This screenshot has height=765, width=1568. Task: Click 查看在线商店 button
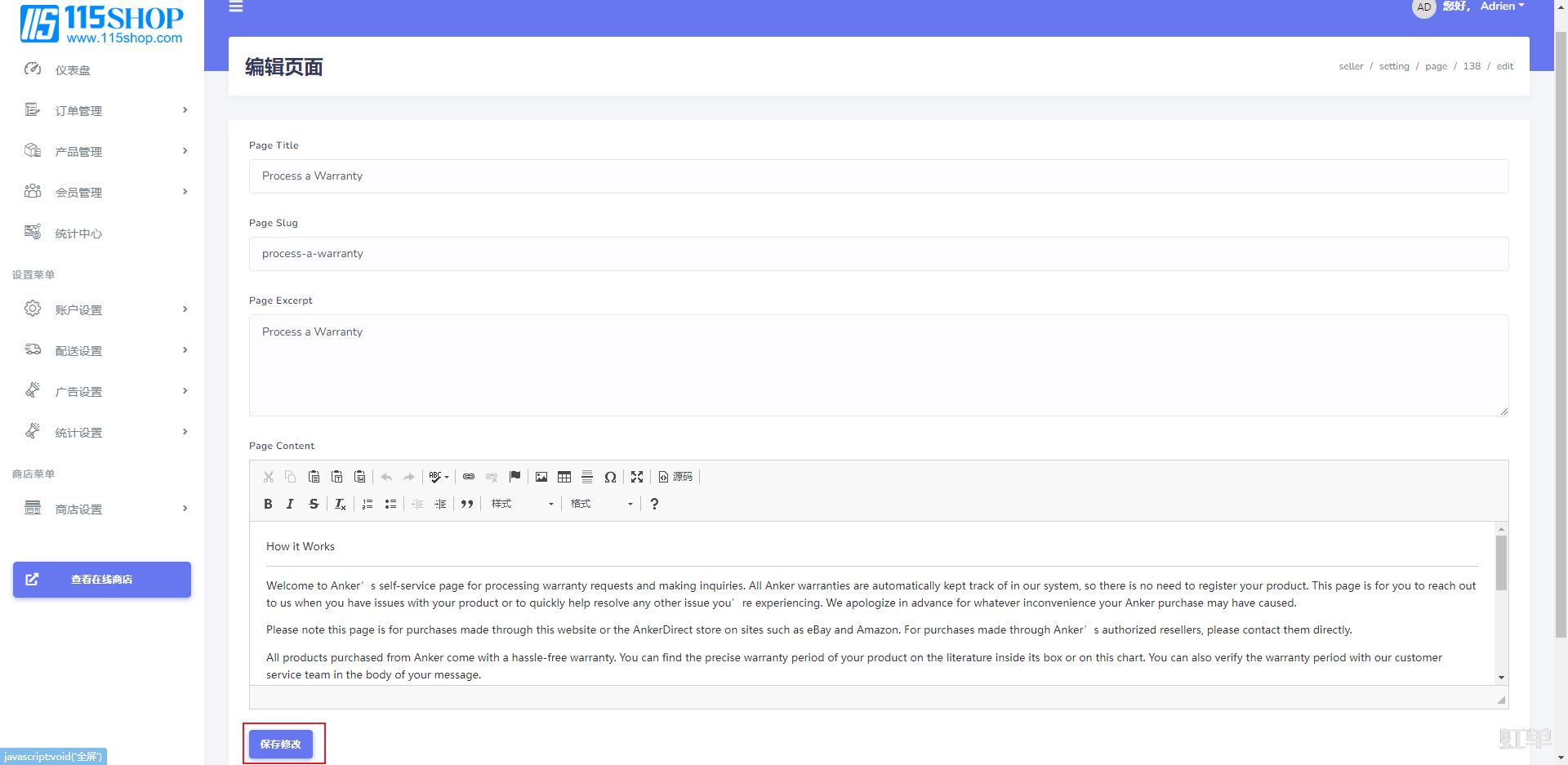[x=102, y=580]
